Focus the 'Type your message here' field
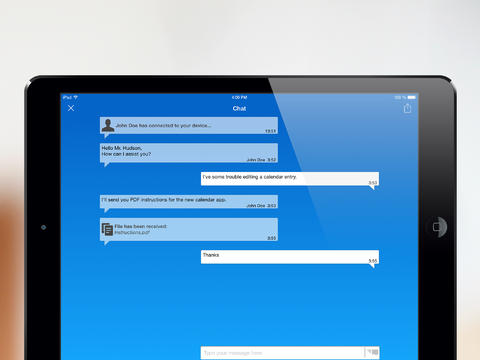 [x=282, y=353]
